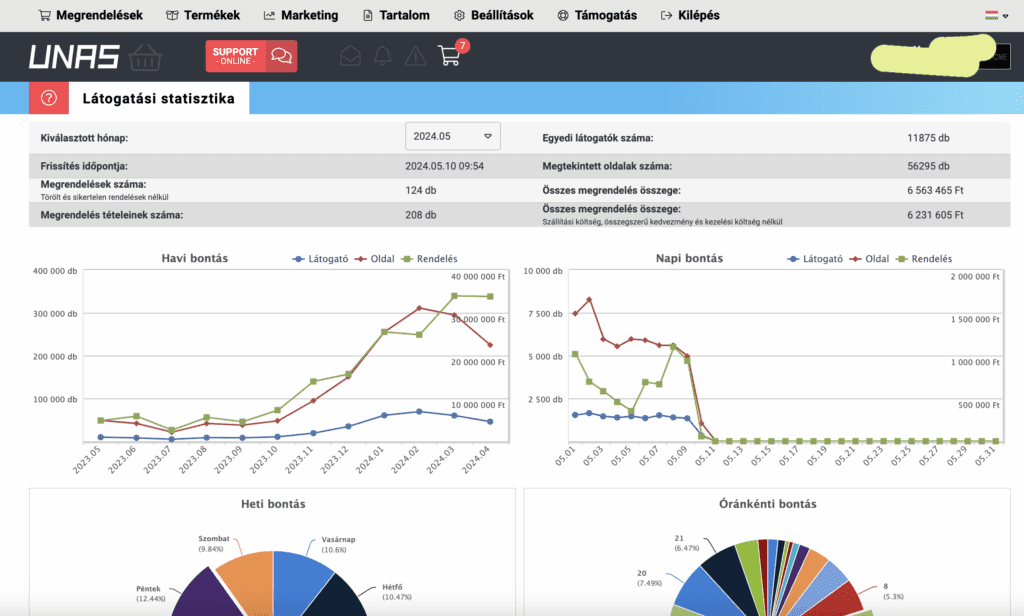1024x616 pixels.
Task: Select the dark navy Hétfő pie slice
Action: coord(333,598)
